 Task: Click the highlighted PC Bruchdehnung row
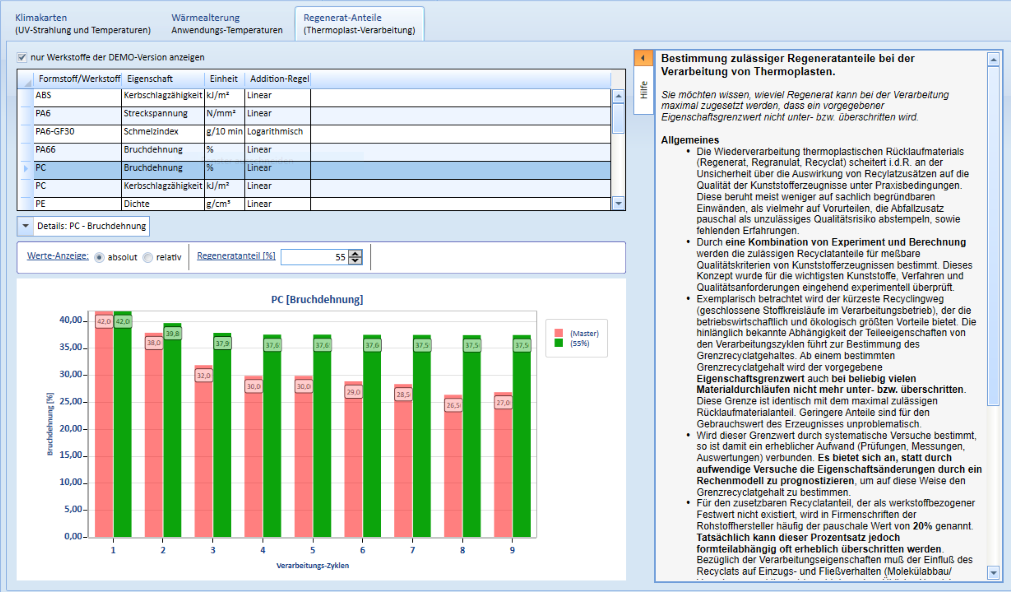(x=315, y=168)
